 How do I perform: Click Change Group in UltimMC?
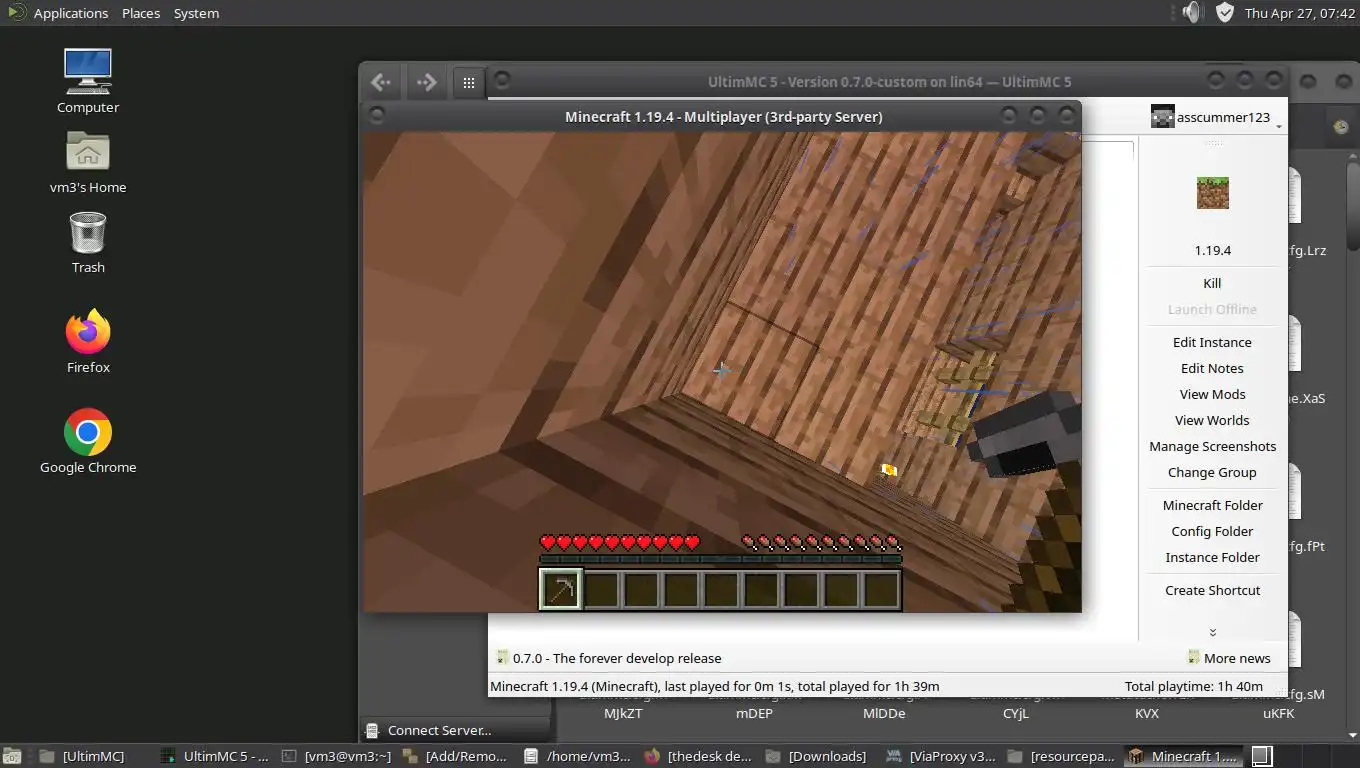(x=1212, y=472)
